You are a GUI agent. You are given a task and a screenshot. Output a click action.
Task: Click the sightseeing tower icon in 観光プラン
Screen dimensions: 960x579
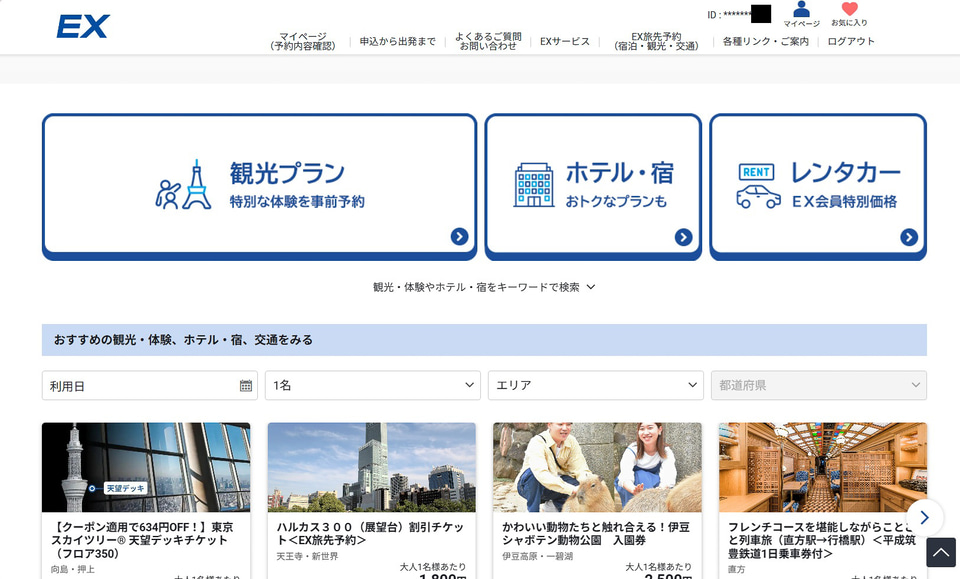point(183,185)
